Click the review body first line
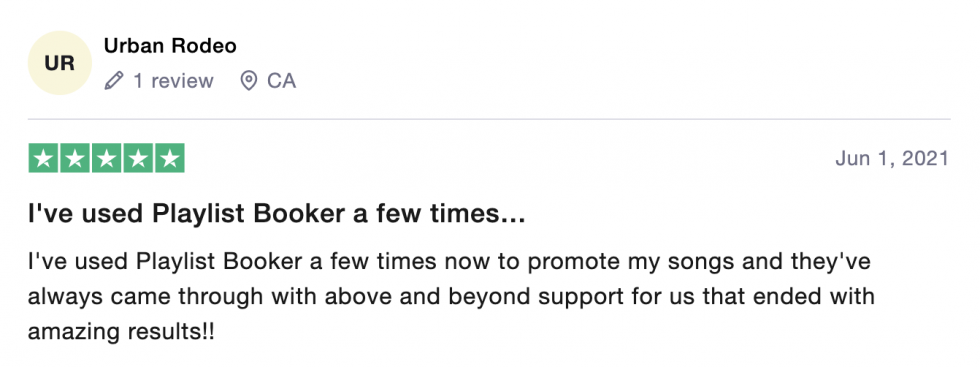This screenshot has height=367, width=980. pos(449,262)
